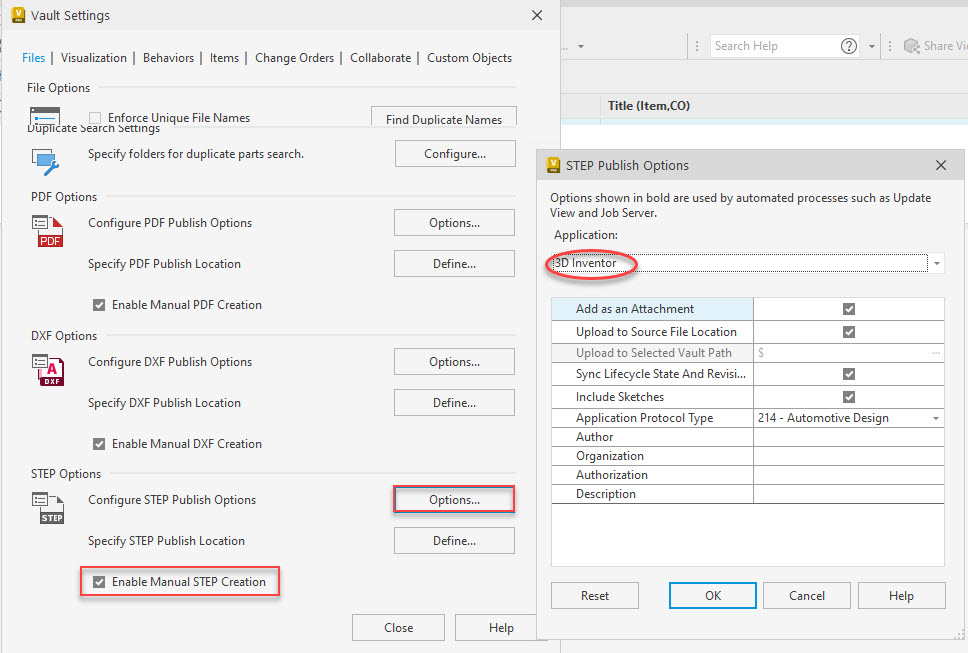Open PDF Publish Options button

tap(454, 223)
